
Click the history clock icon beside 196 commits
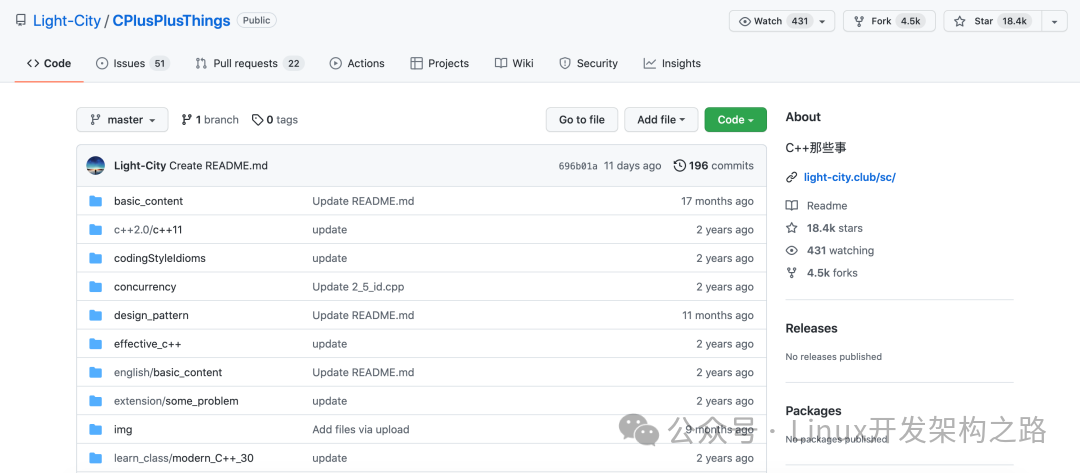point(679,165)
